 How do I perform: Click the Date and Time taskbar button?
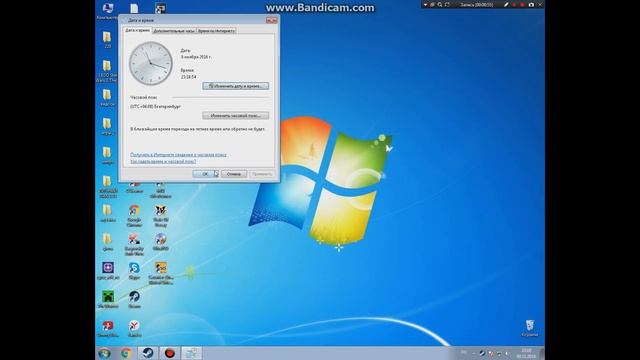pos(191,353)
